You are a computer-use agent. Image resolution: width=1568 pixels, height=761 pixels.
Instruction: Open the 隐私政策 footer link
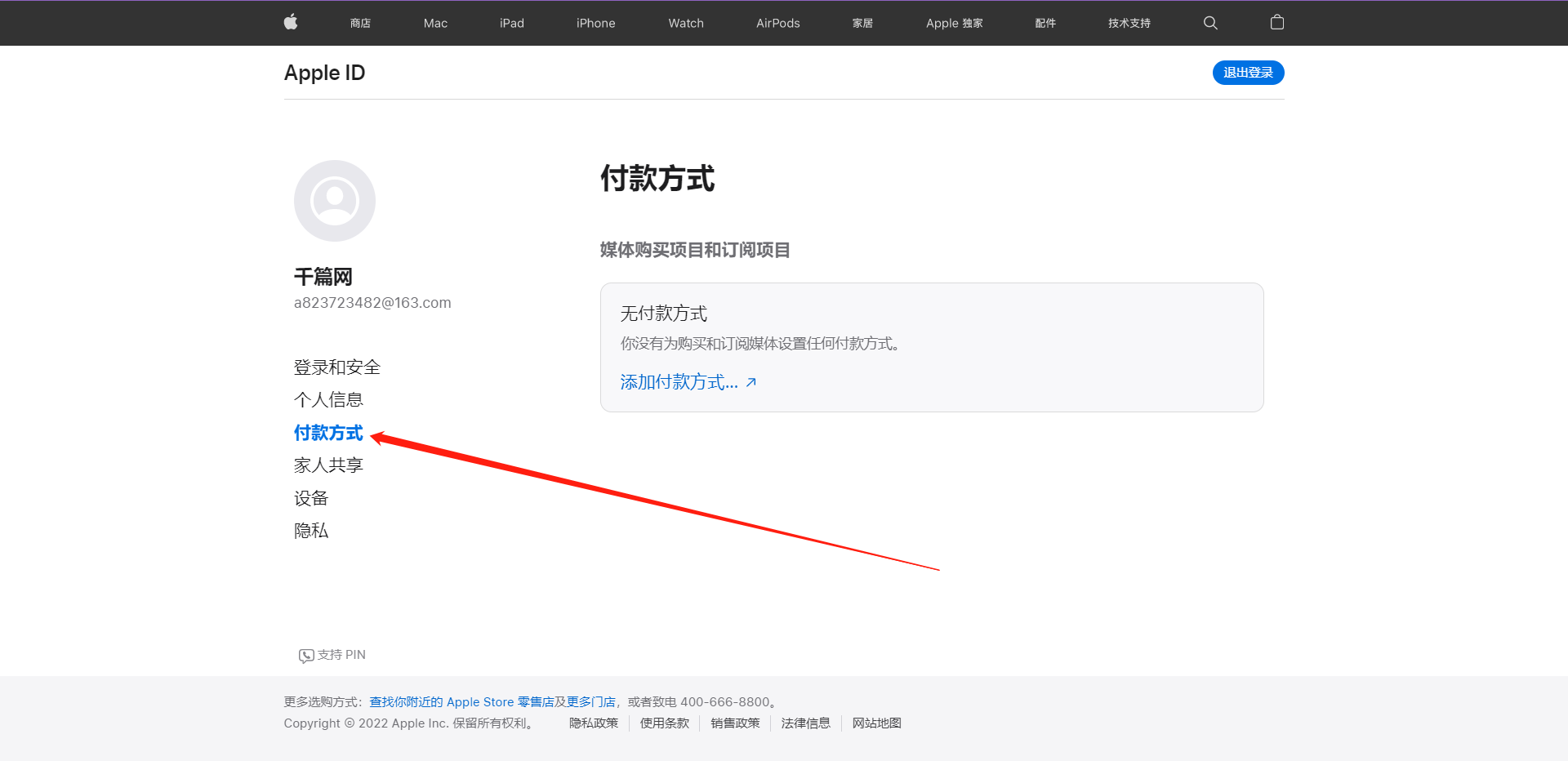click(x=594, y=723)
